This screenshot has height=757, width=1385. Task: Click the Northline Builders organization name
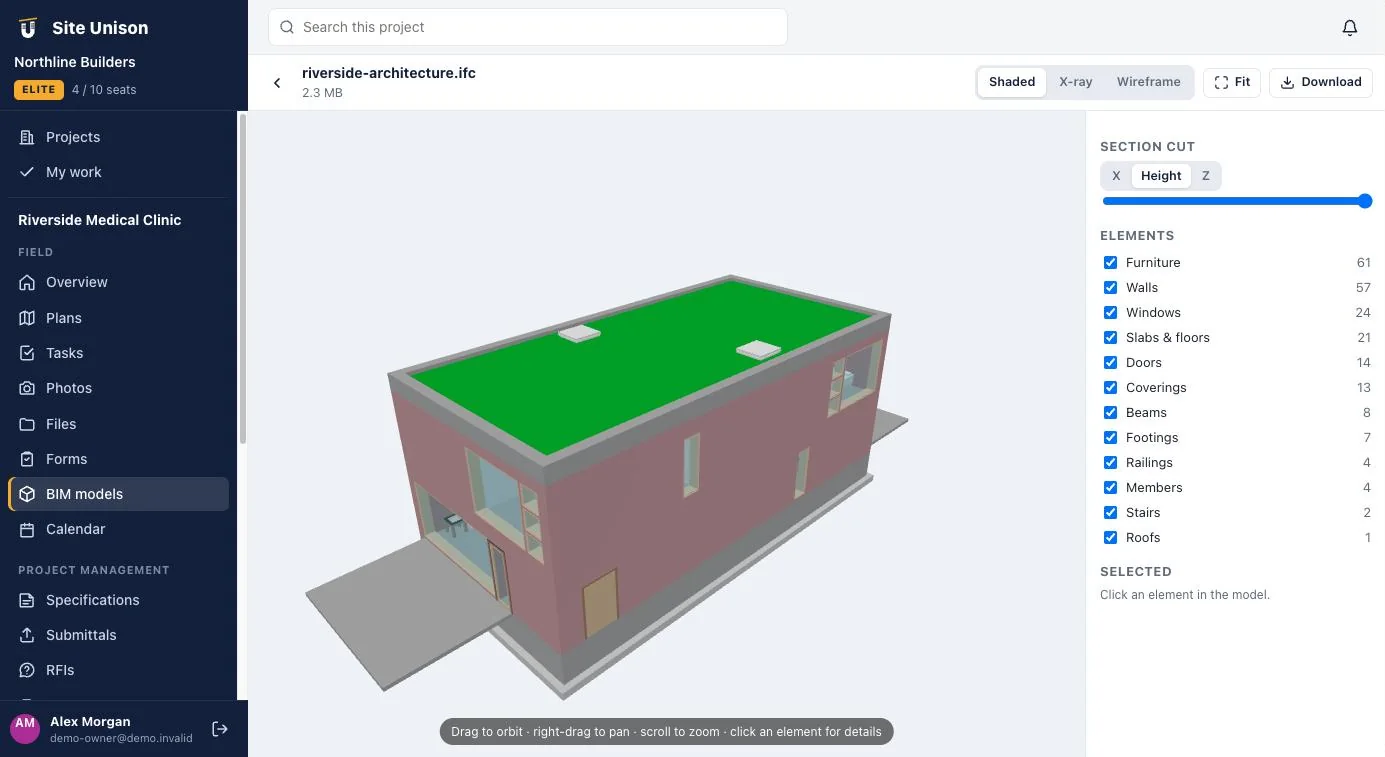click(75, 62)
